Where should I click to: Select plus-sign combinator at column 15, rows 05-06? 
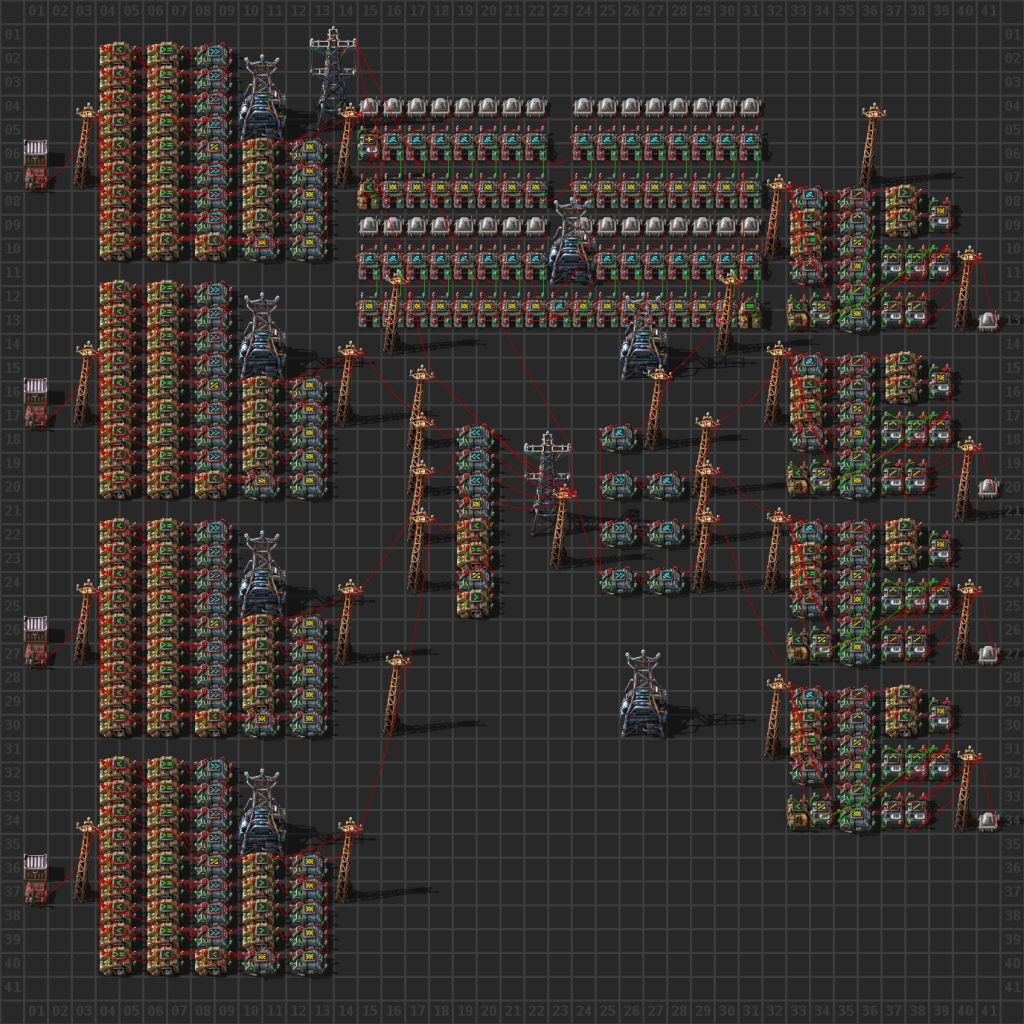[x=370, y=142]
